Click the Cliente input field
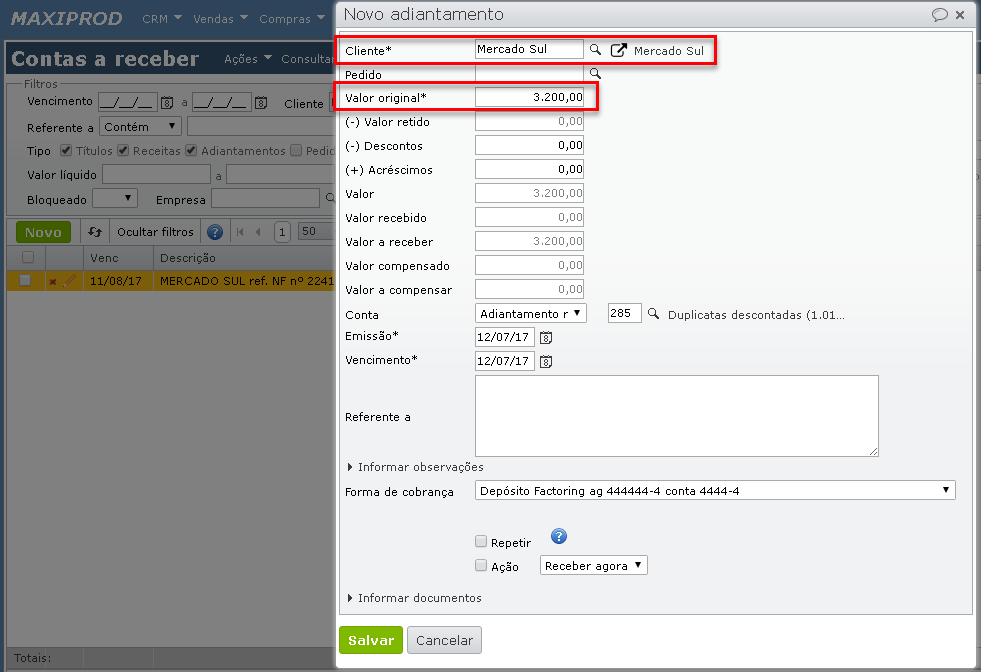The height and width of the screenshot is (672, 981). [x=529, y=49]
